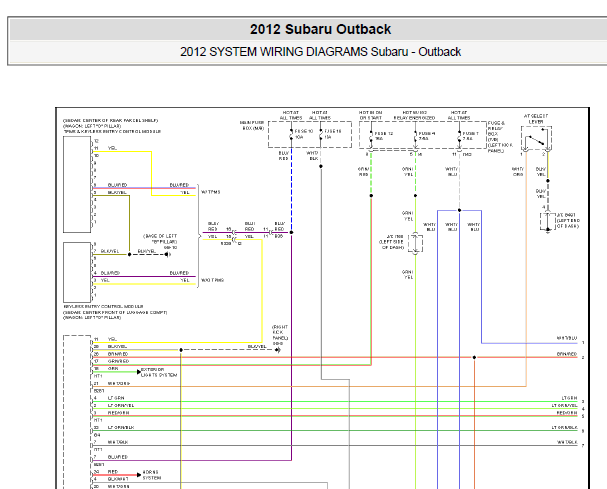Click the "GRN" wire label pointing to EXTERIOR LIGHTS SYSTEM

[x=113, y=368]
